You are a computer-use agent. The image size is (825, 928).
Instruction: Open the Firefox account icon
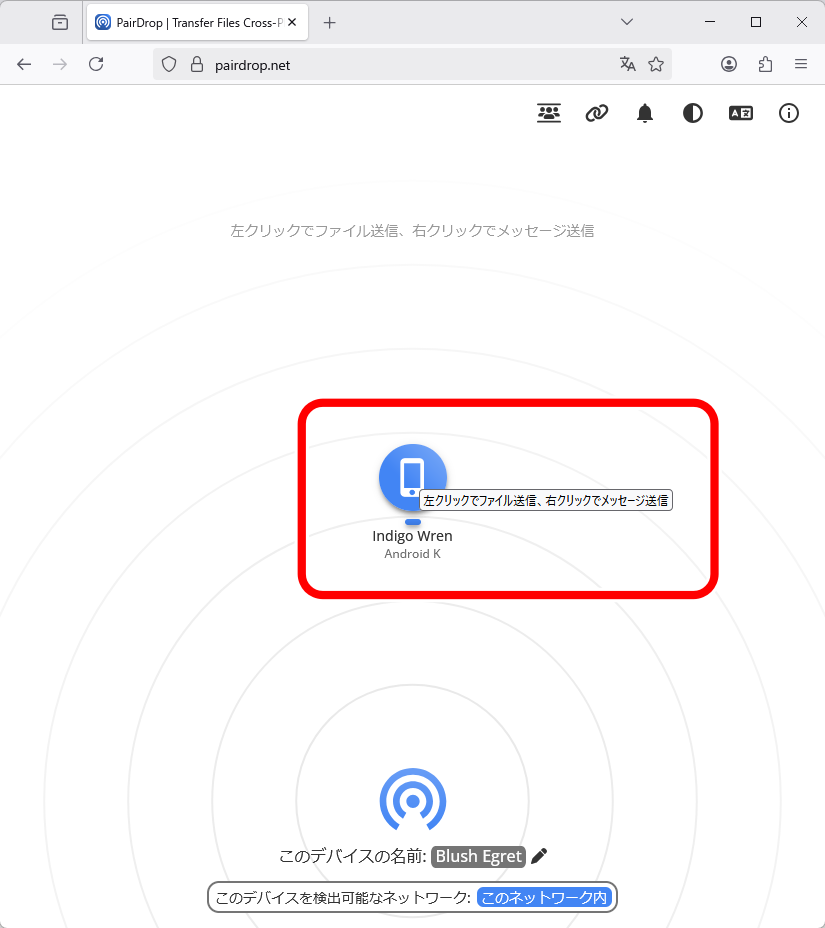click(x=729, y=65)
